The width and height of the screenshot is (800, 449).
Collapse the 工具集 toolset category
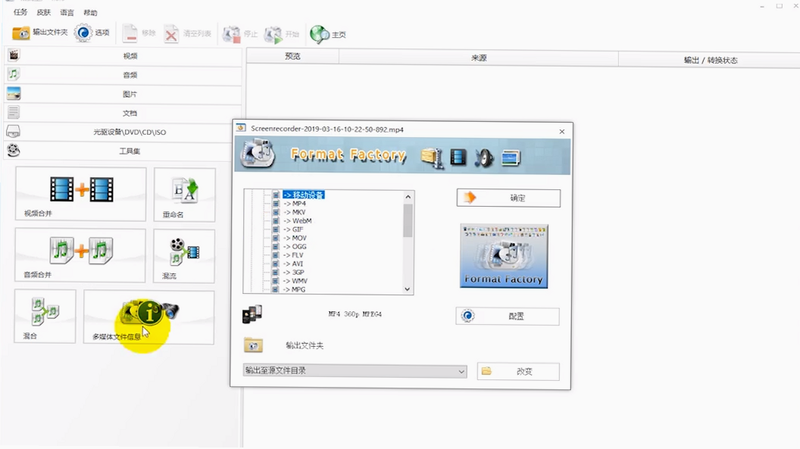pos(123,151)
